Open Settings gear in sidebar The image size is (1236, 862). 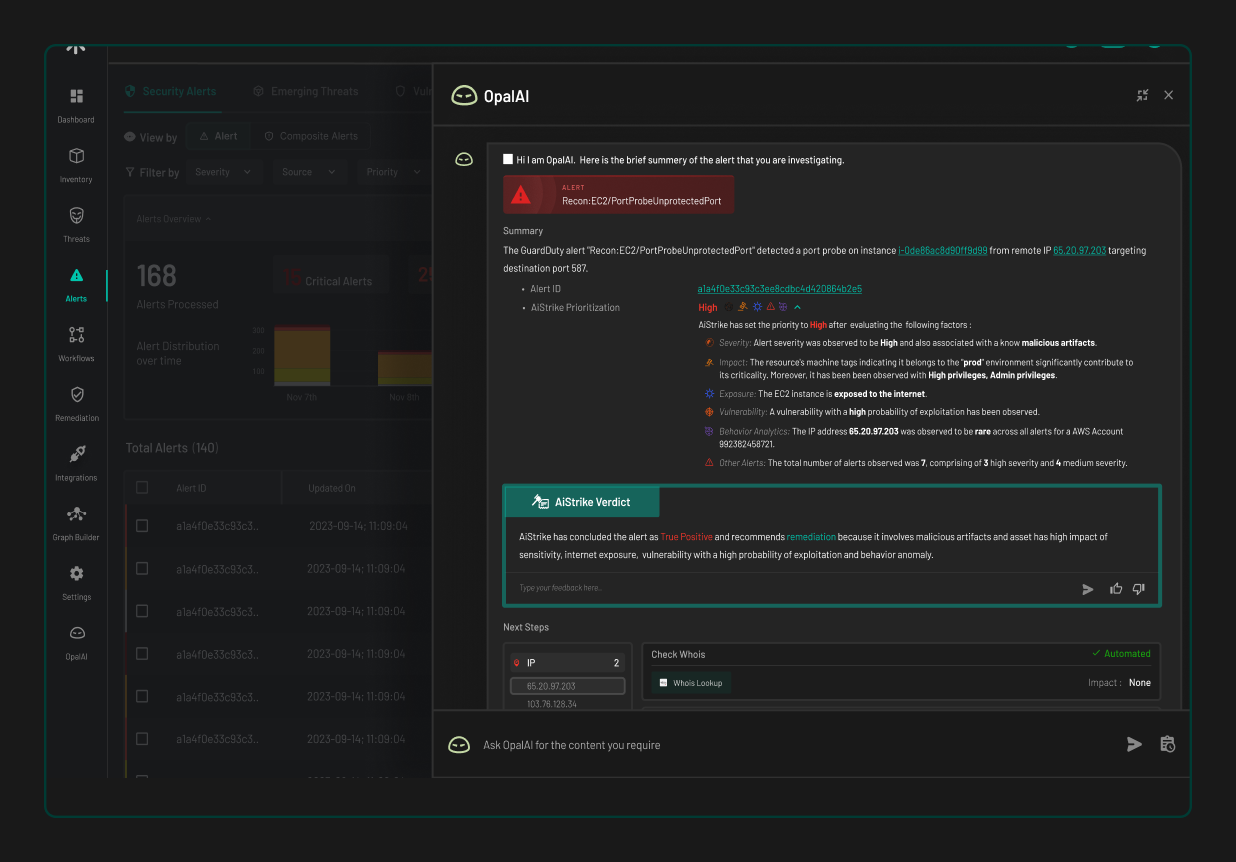coord(76,574)
